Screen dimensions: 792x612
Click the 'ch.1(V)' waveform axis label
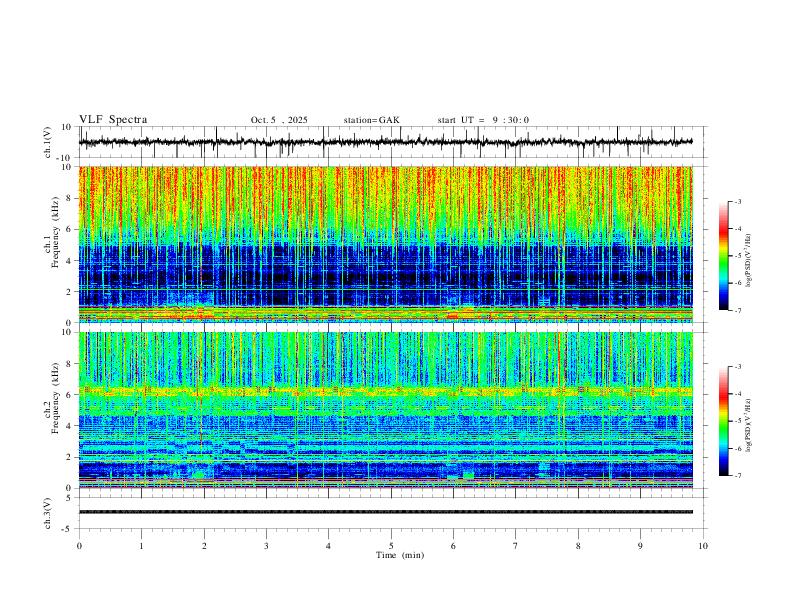click(49, 142)
